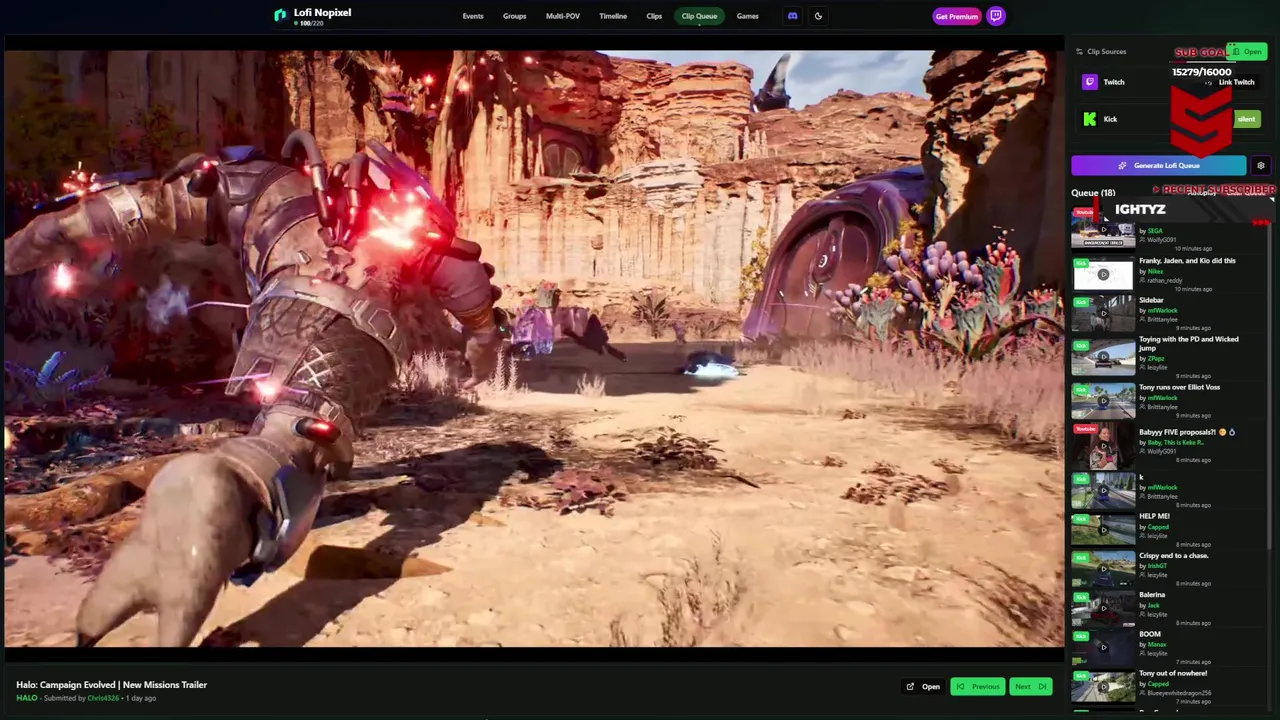Open the Groups tab
This screenshot has width=1280, height=720.
515,16
